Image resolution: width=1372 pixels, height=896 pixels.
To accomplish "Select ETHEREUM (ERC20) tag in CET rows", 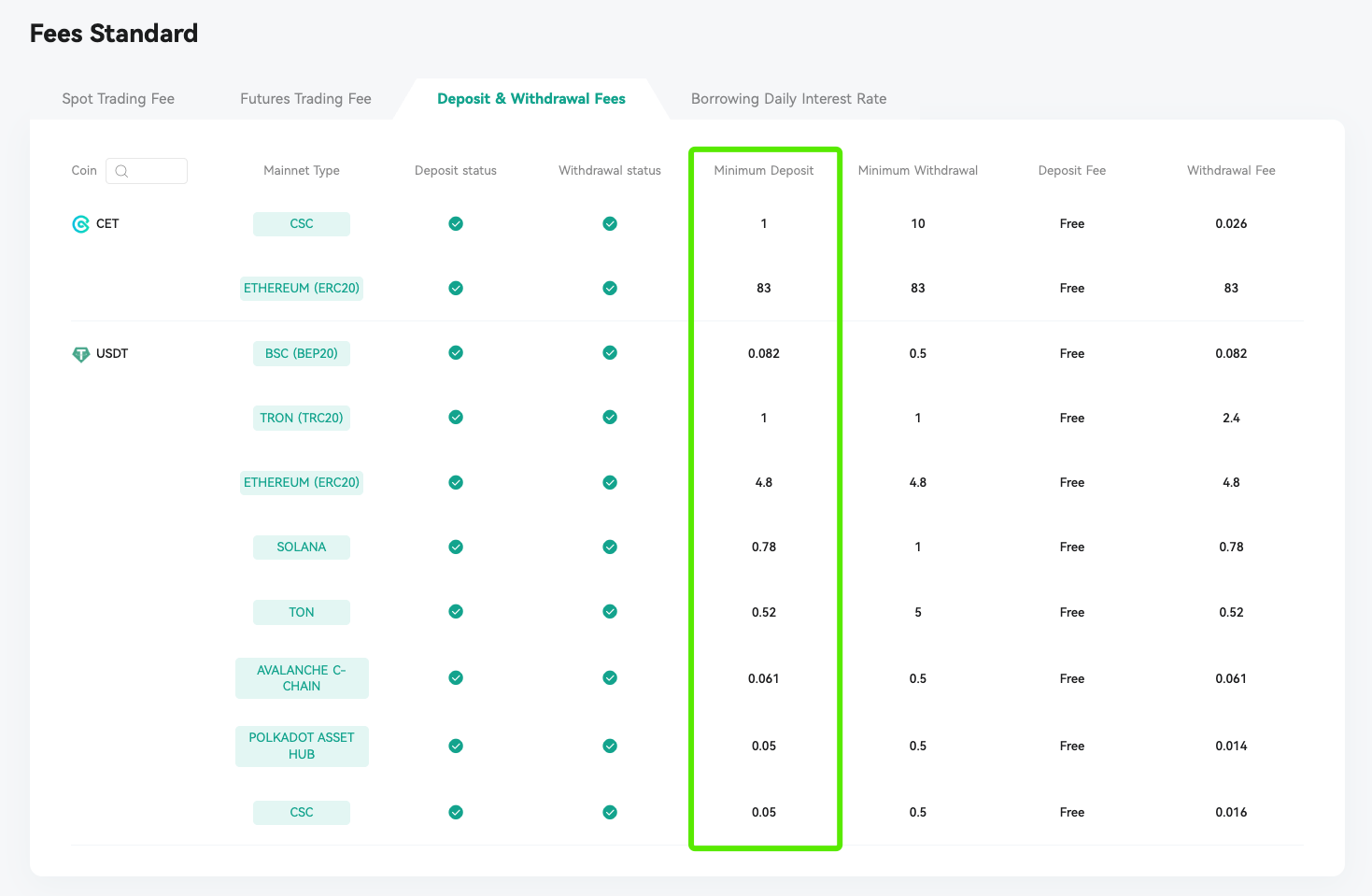I will click(302, 289).
